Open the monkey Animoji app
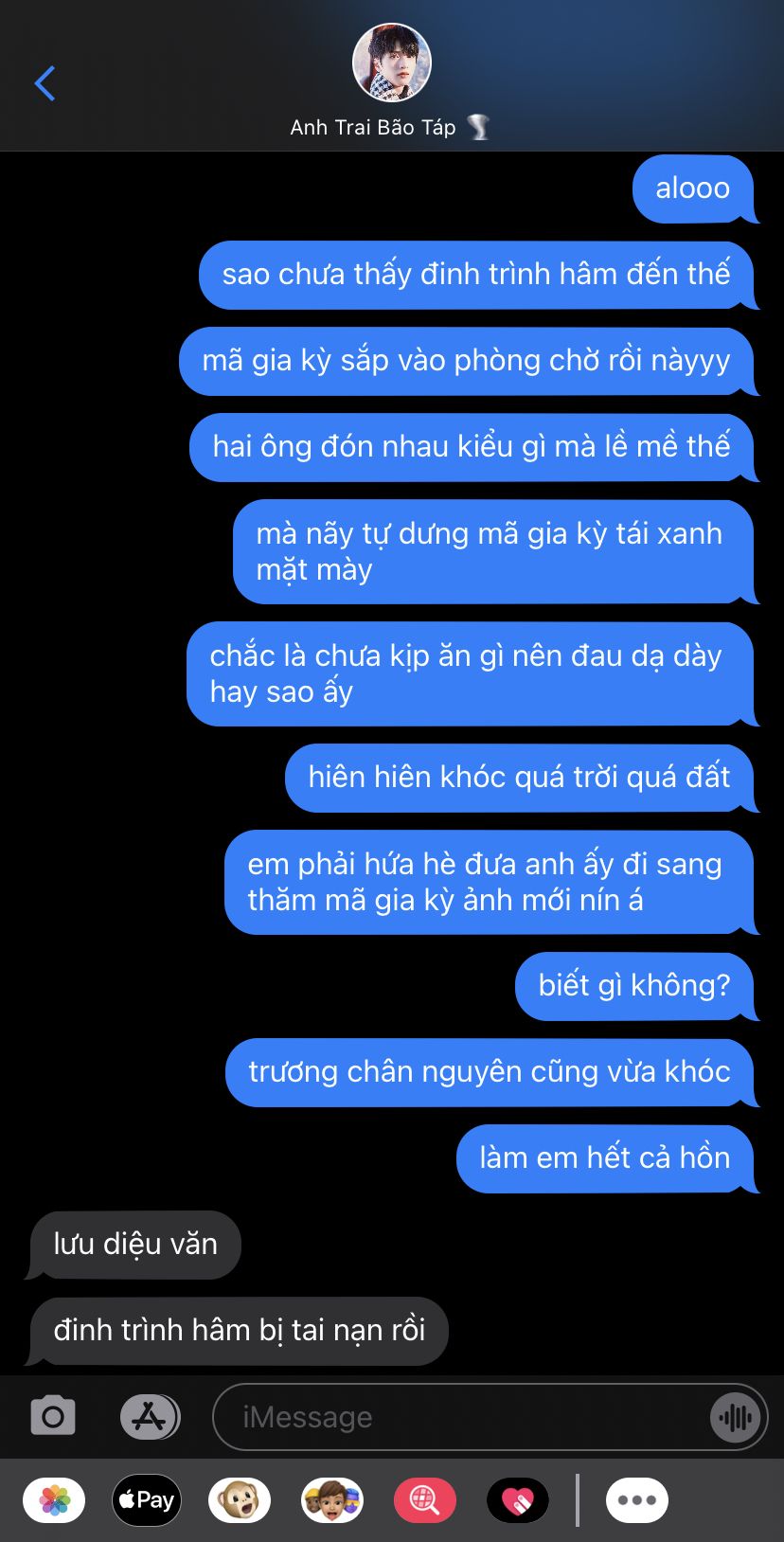 pyautogui.click(x=240, y=1500)
